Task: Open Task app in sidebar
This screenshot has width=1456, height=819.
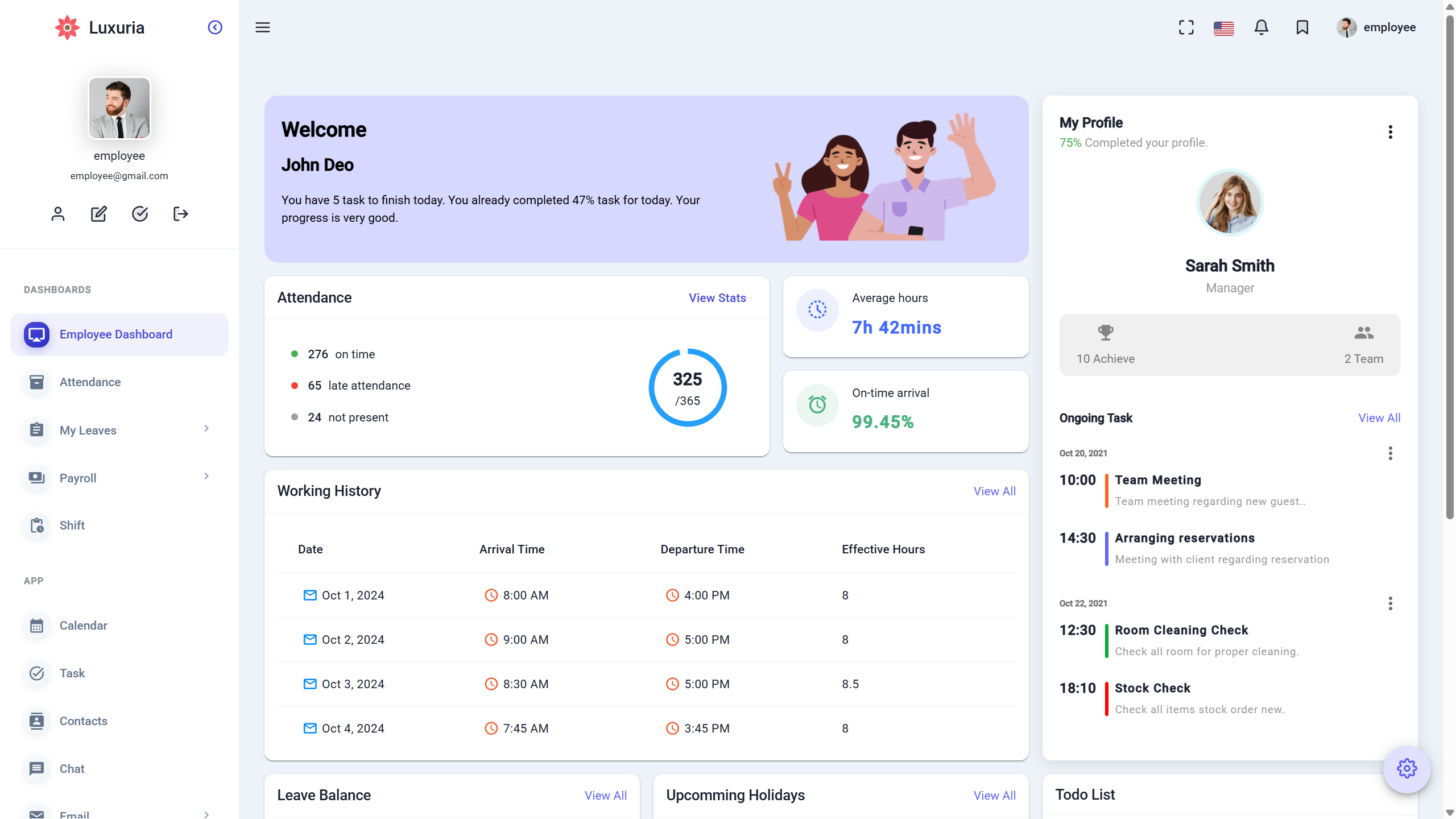Action: pos(119,673)
